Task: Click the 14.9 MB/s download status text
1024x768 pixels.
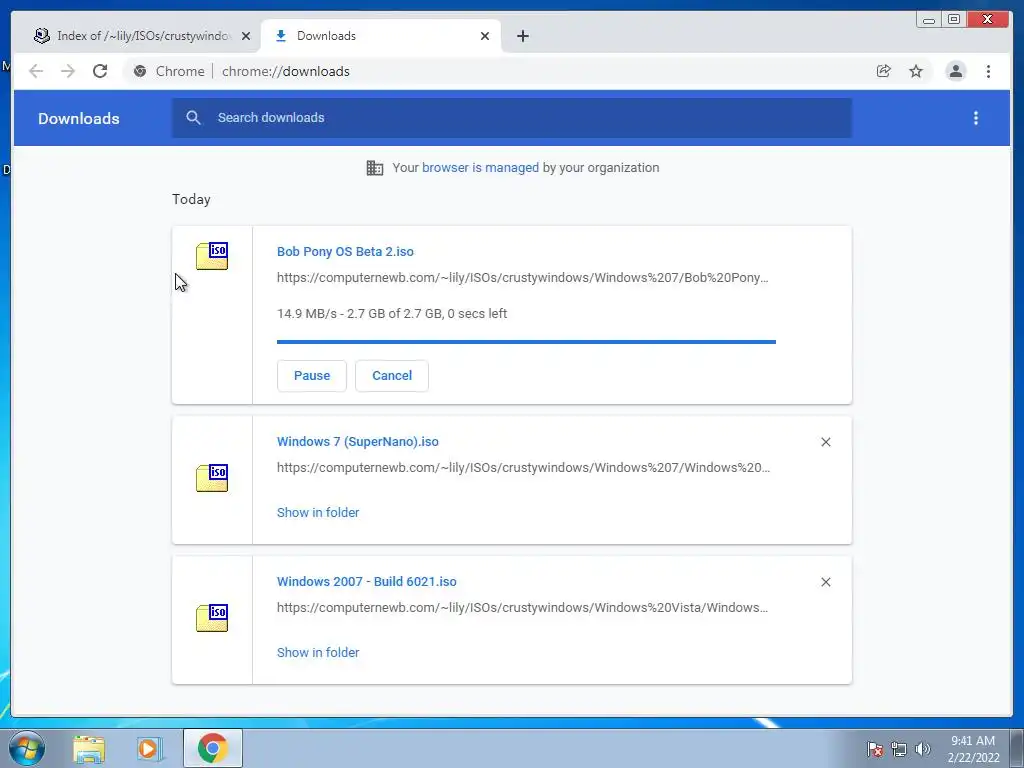Action: coord(392,313)
